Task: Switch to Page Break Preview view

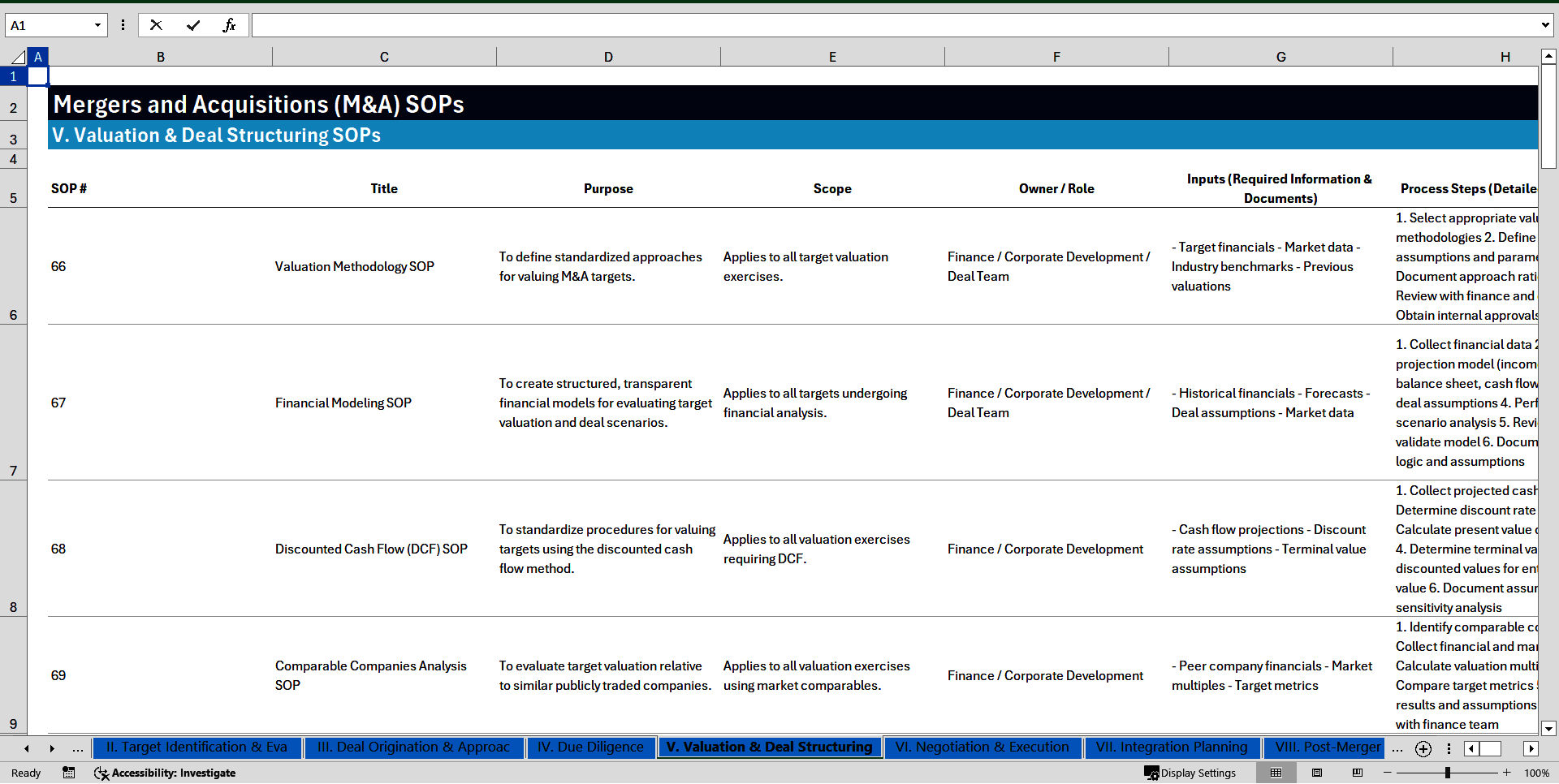Action: (1358, 773)
